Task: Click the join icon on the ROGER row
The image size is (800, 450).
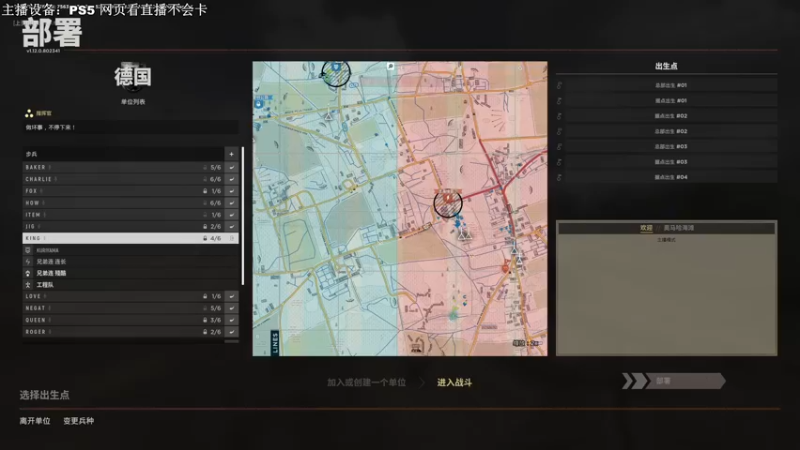Action: click(x=232, y=332)
